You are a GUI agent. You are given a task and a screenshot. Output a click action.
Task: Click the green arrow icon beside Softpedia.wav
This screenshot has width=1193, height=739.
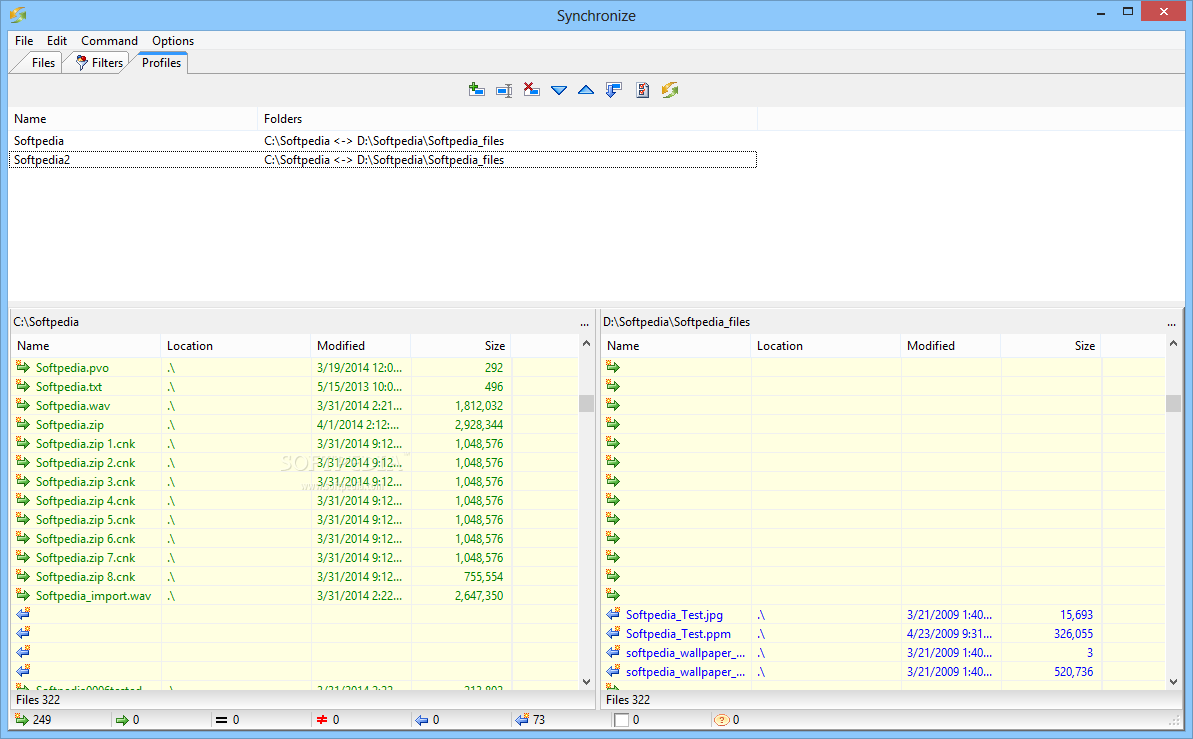click(23, 405)
